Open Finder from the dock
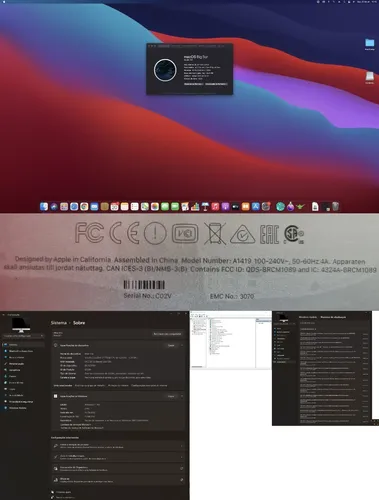This screenshot has height=500, width=379. (x=44, y=207)
